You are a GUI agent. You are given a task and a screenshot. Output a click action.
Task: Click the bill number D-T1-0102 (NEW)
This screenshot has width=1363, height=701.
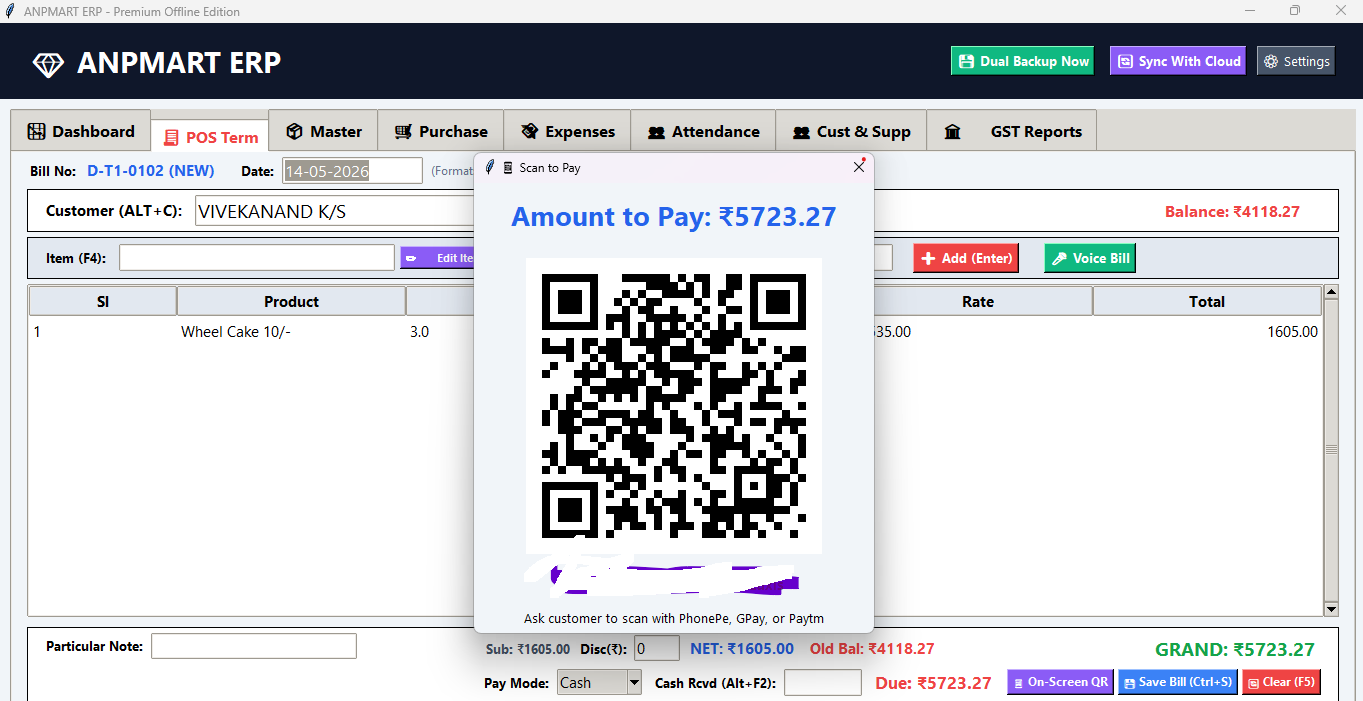pyautogui.click(x=151, y=171)
